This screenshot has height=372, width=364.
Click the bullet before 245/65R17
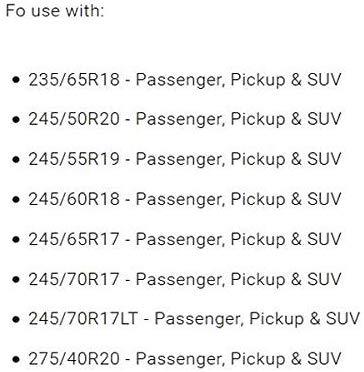pos(15,239)
